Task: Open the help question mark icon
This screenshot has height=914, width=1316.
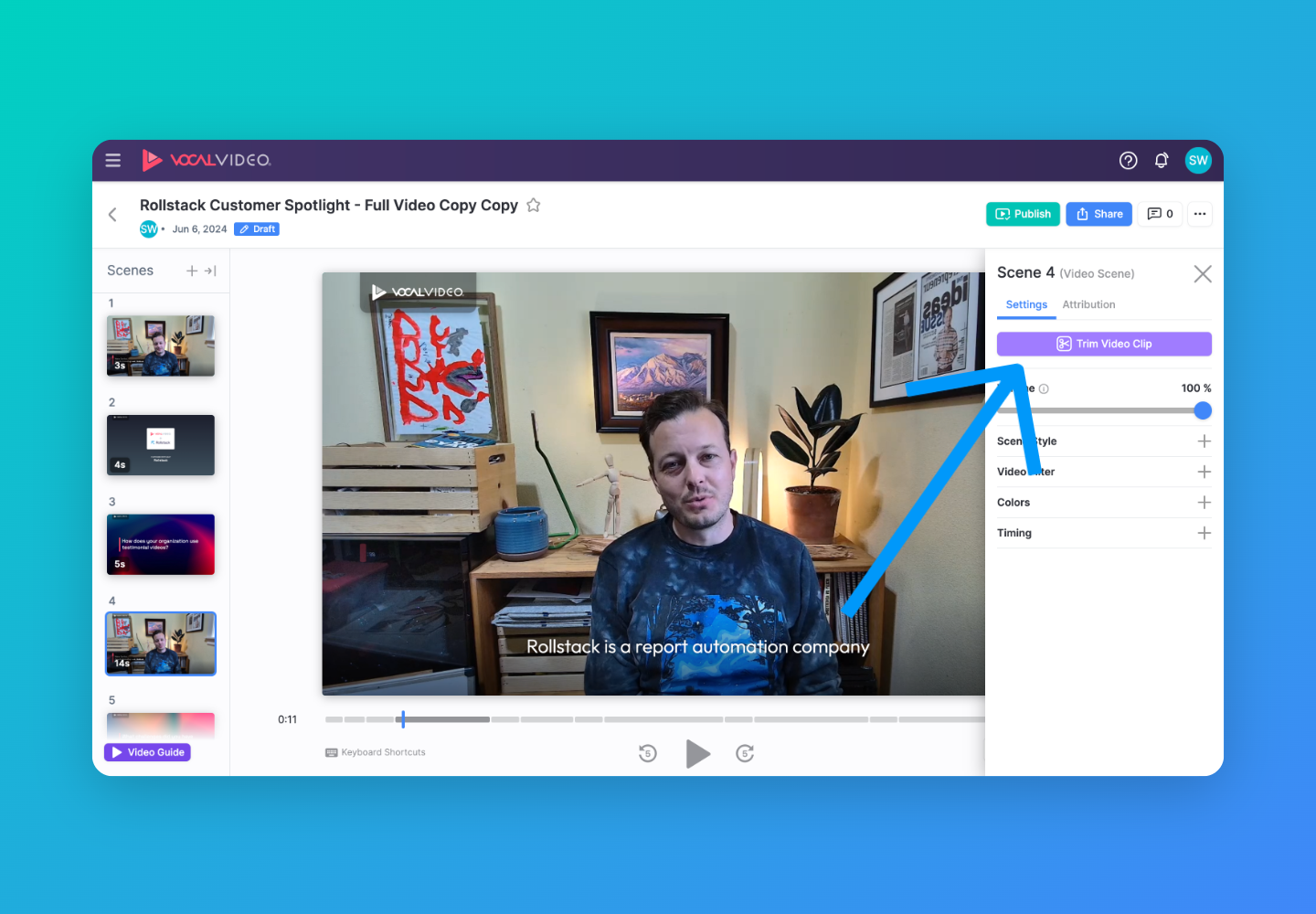Action: [1129, 161]
